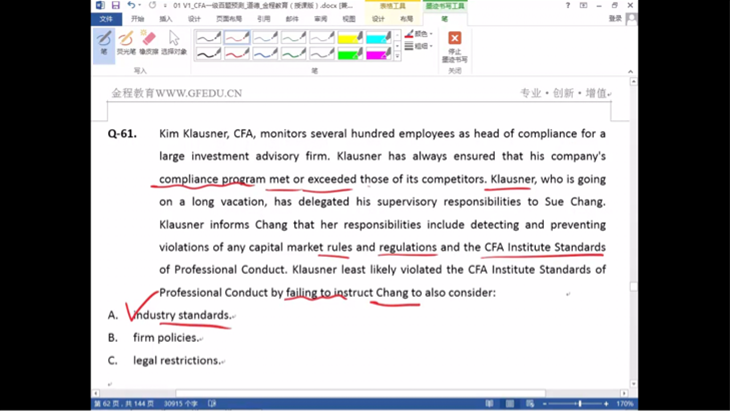The width and height of the screenshot is (730, 411).
Task: Switch to the View (视图) tab
Action: (x=349, y=19)
